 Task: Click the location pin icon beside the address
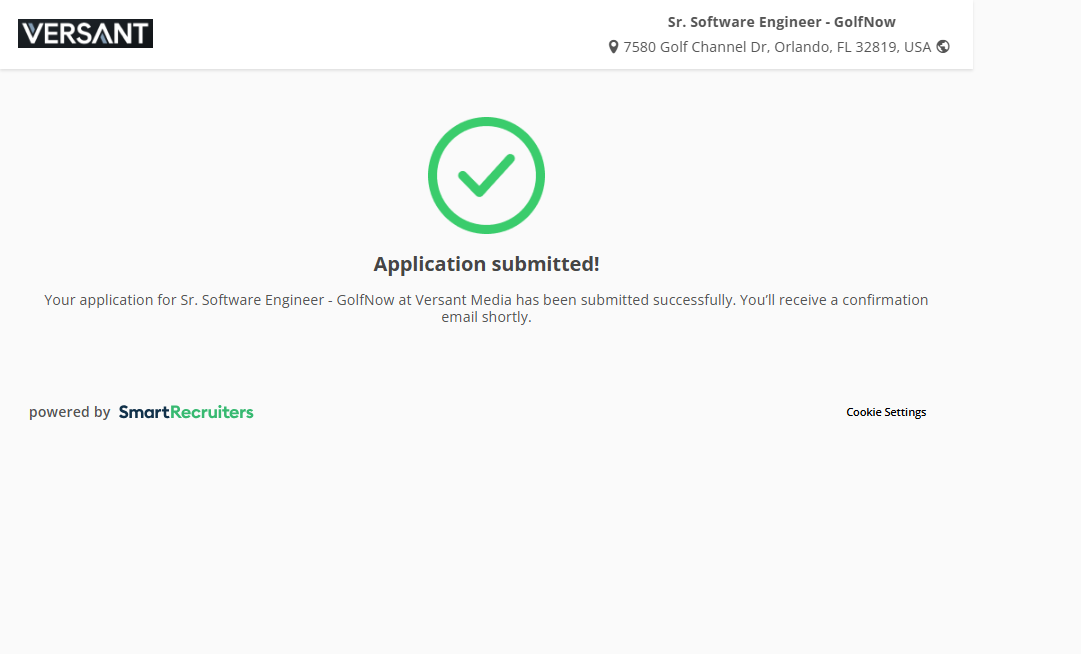tap(613, 47)
